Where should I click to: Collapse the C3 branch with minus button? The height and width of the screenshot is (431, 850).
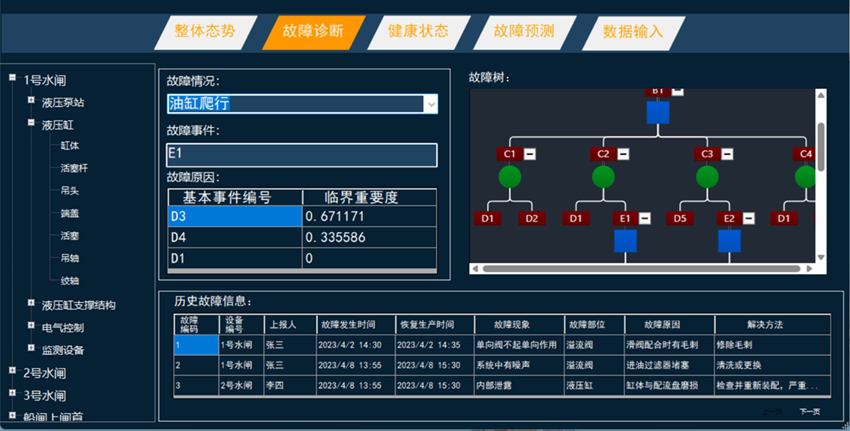click(727, 154)
